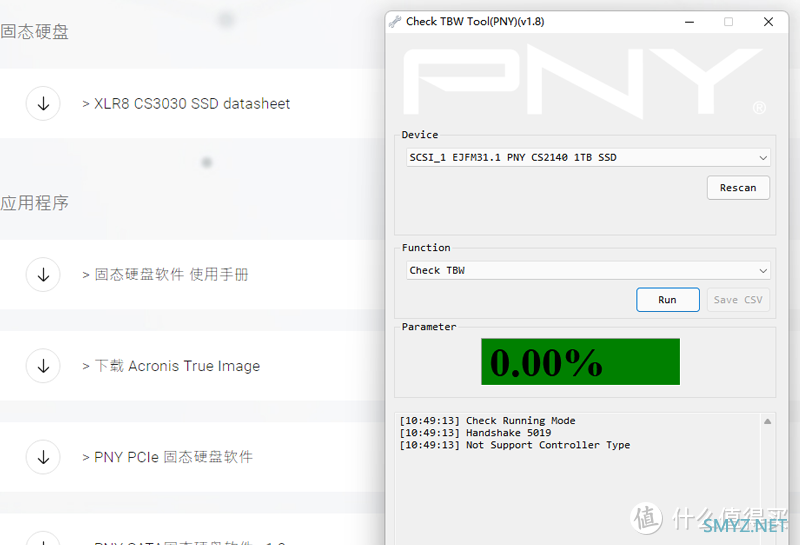Click download arrow beside 固态硬盘软件 使用手册
800x545 pixels.
(x=43, y=275)
